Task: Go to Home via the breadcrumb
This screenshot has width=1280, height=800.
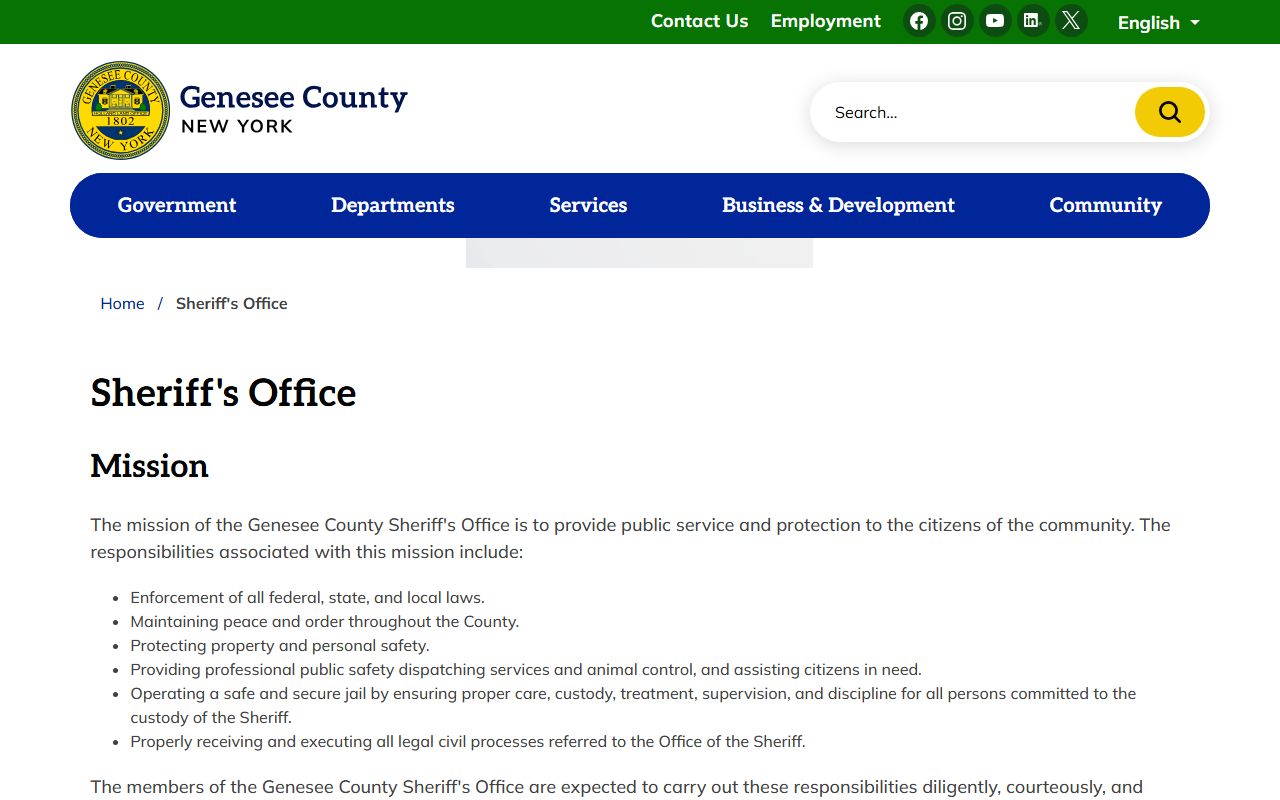Action: tap(122, 303)
